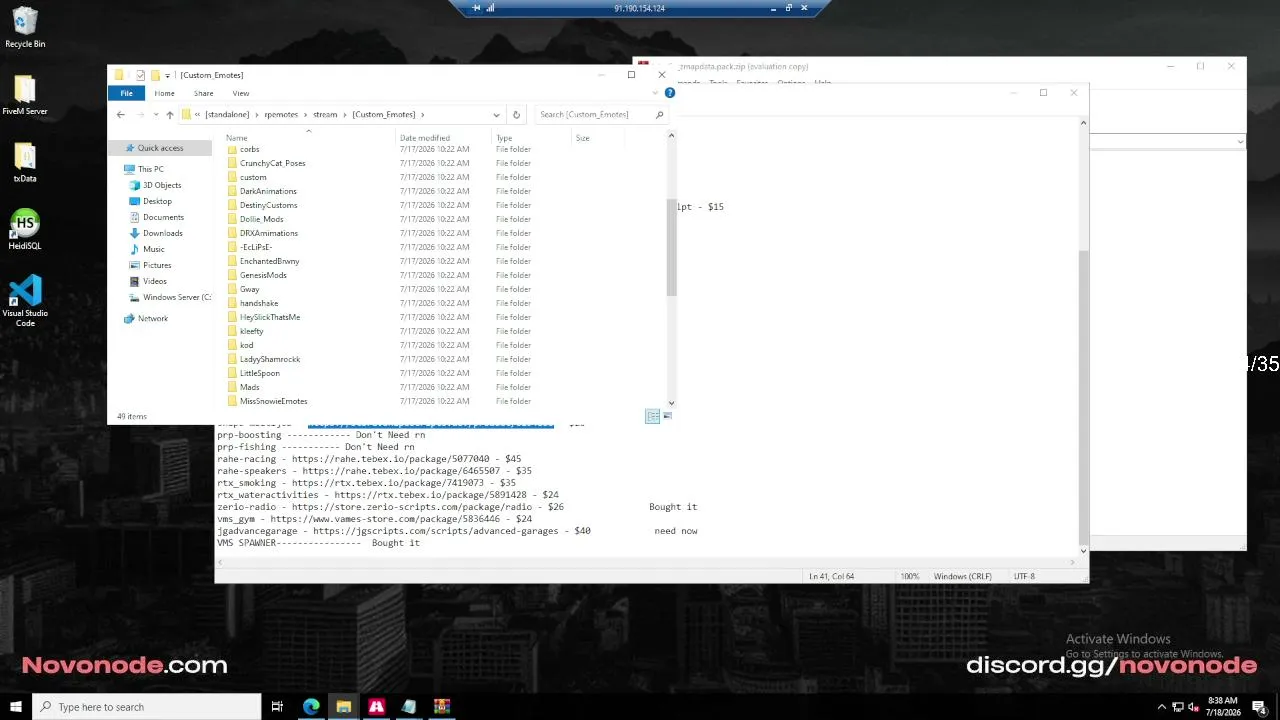Sort files by Date modified column
This screenshot has width=1280, height=720.
point(443,138)
